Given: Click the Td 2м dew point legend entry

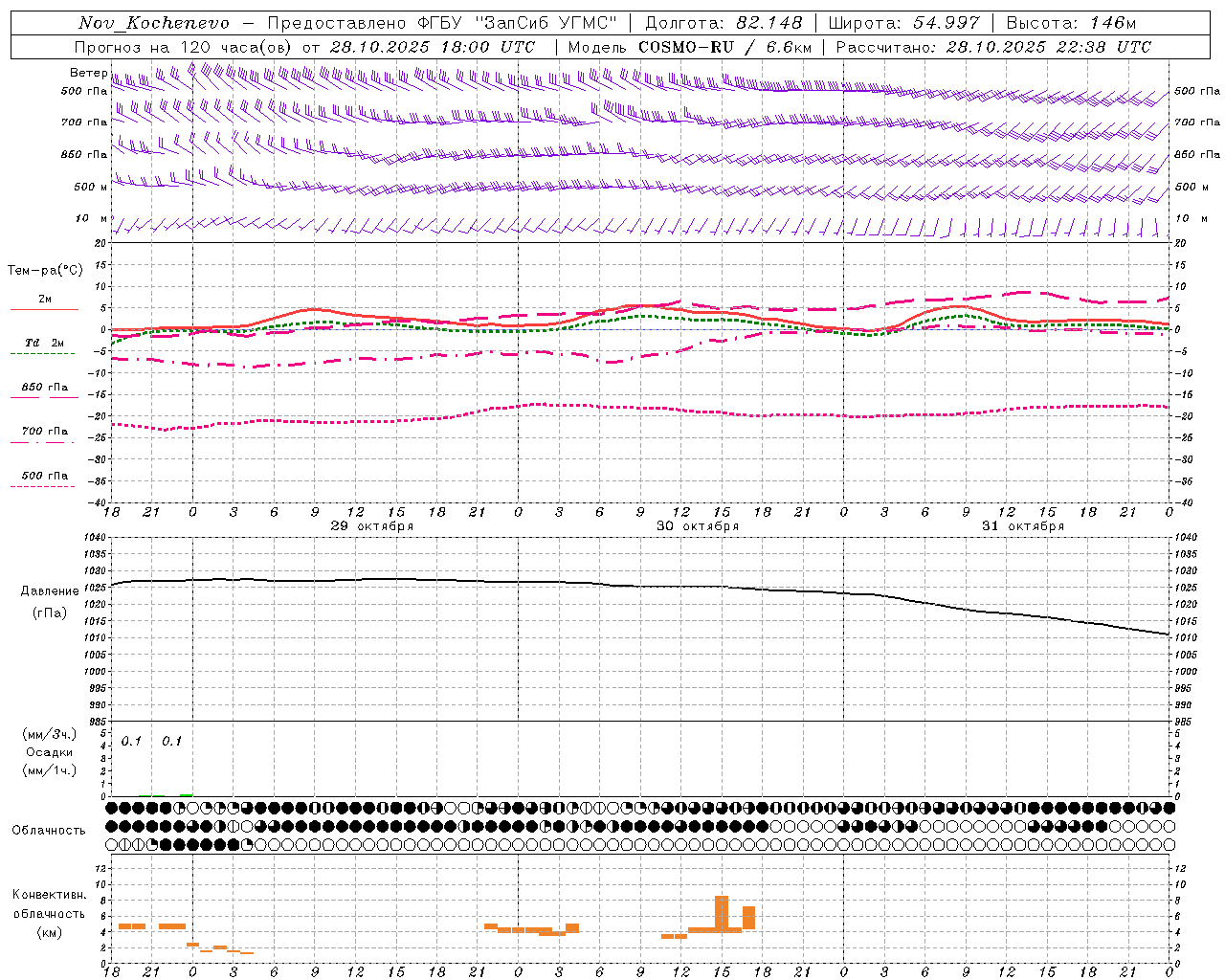Looking at the screenshot, I should tap(44, 343).
